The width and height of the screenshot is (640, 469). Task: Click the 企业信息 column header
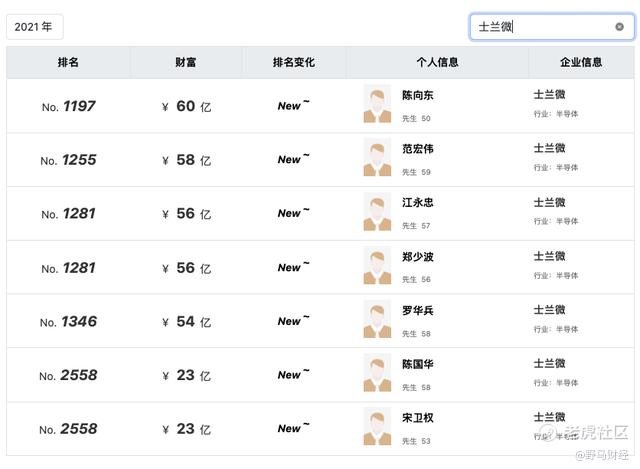point(581,62)
